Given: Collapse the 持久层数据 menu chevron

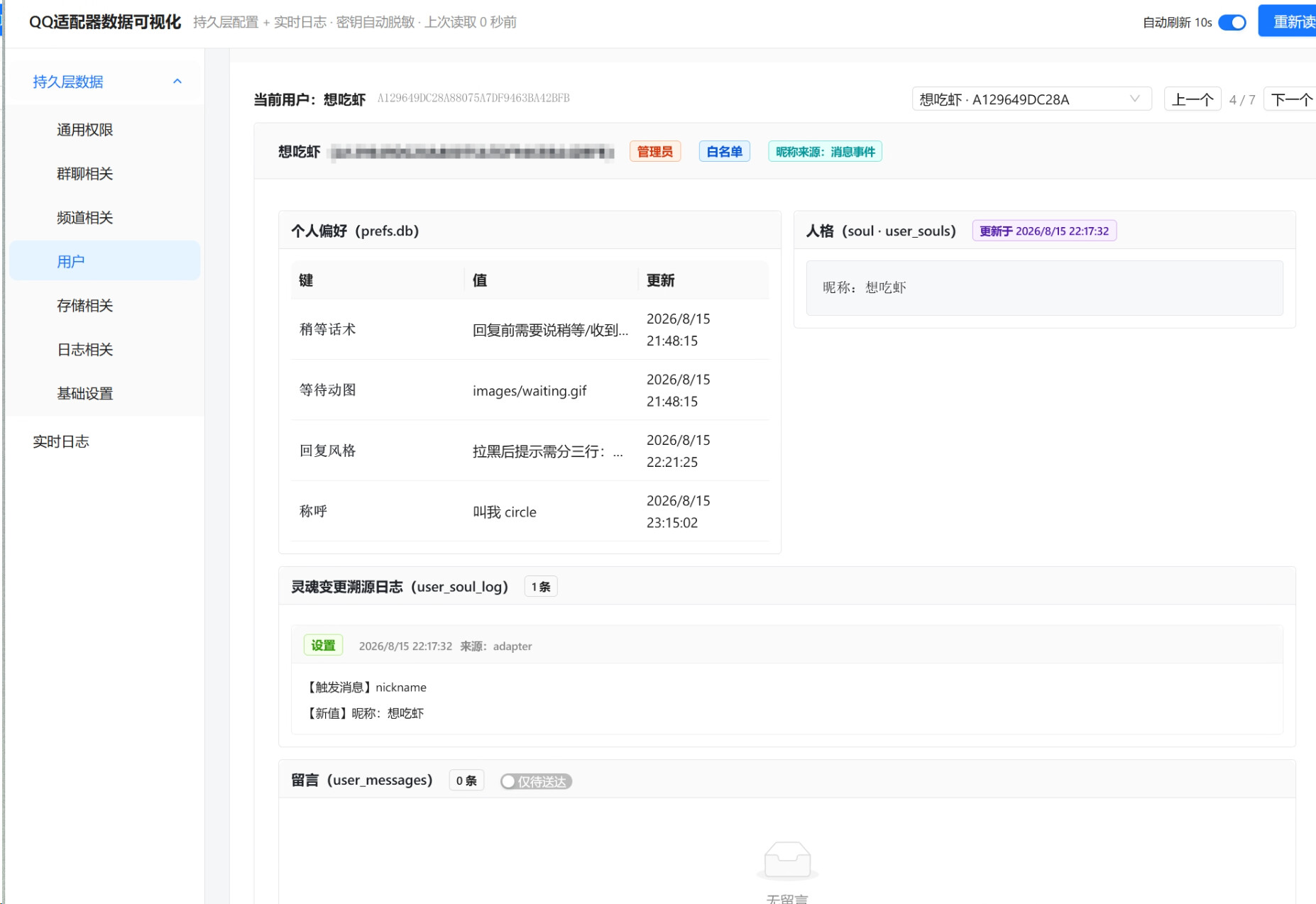Looking at the screenshot, I should [177, 82].
